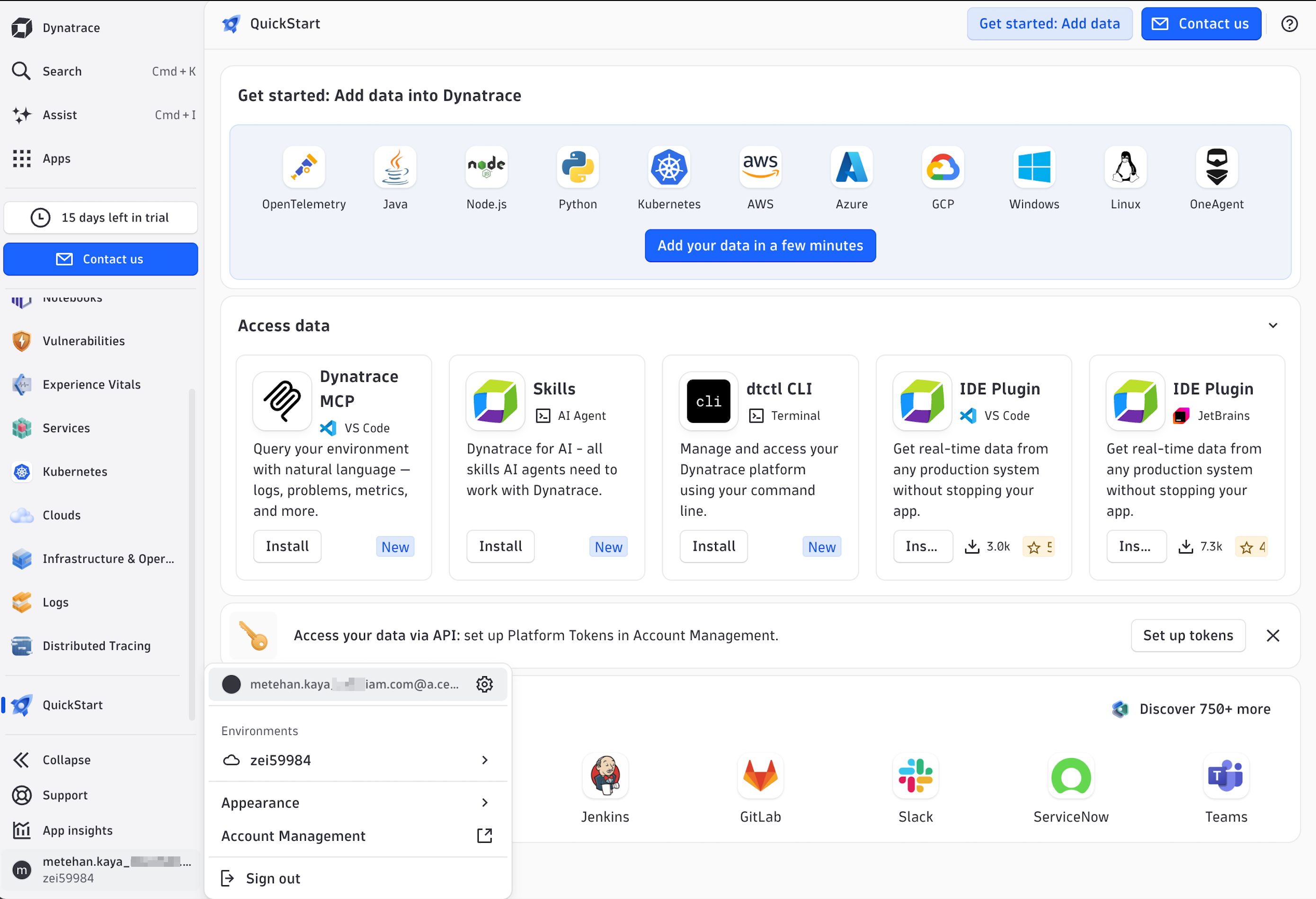Click the help question mark icon

pos(1289,24)
